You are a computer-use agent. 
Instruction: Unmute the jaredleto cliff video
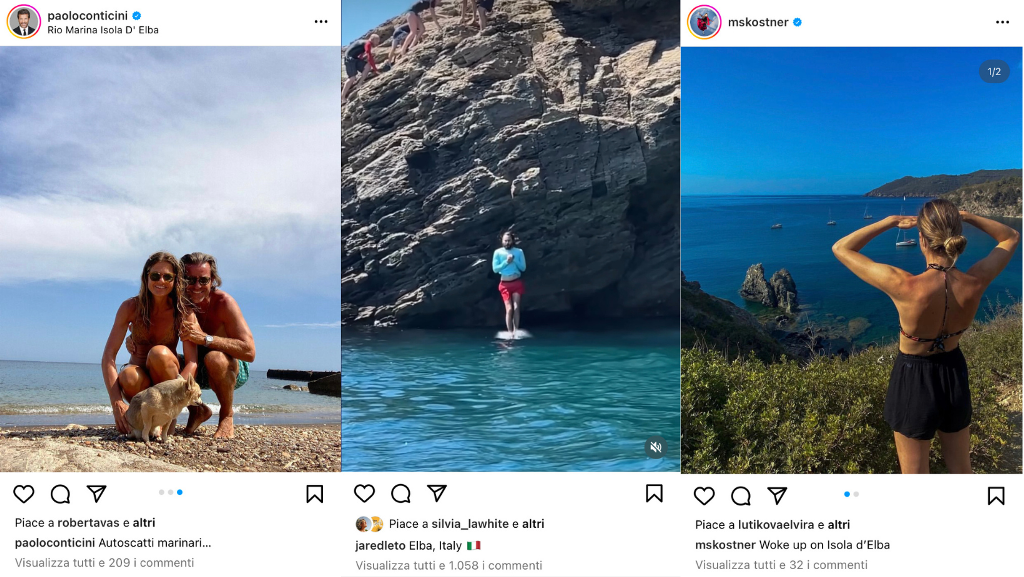click(655, 447)
